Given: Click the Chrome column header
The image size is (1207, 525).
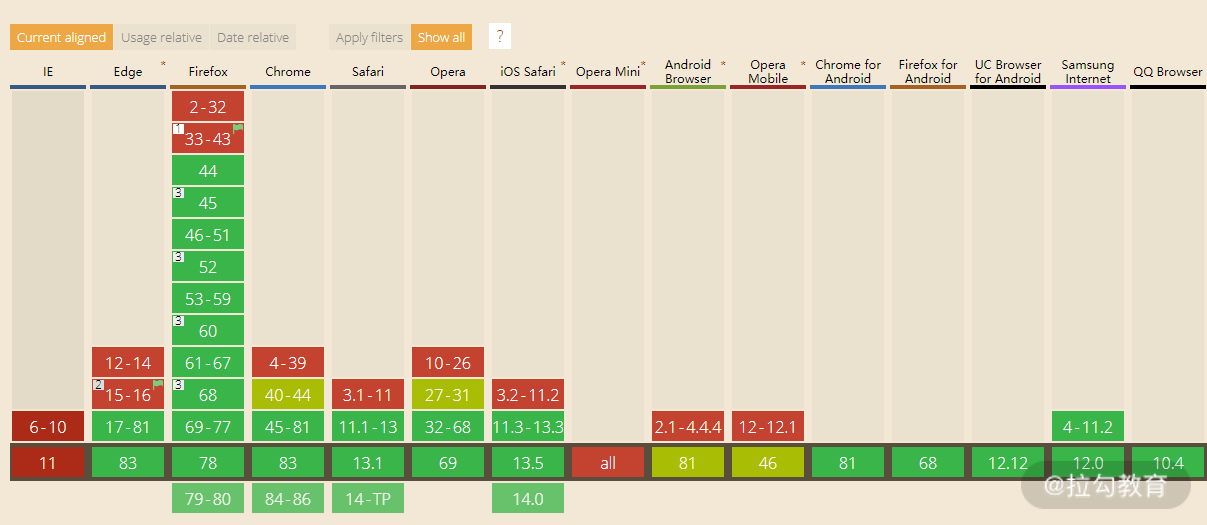Looking at the screenshot, I should pyautogui.click(x=288, y=72).
